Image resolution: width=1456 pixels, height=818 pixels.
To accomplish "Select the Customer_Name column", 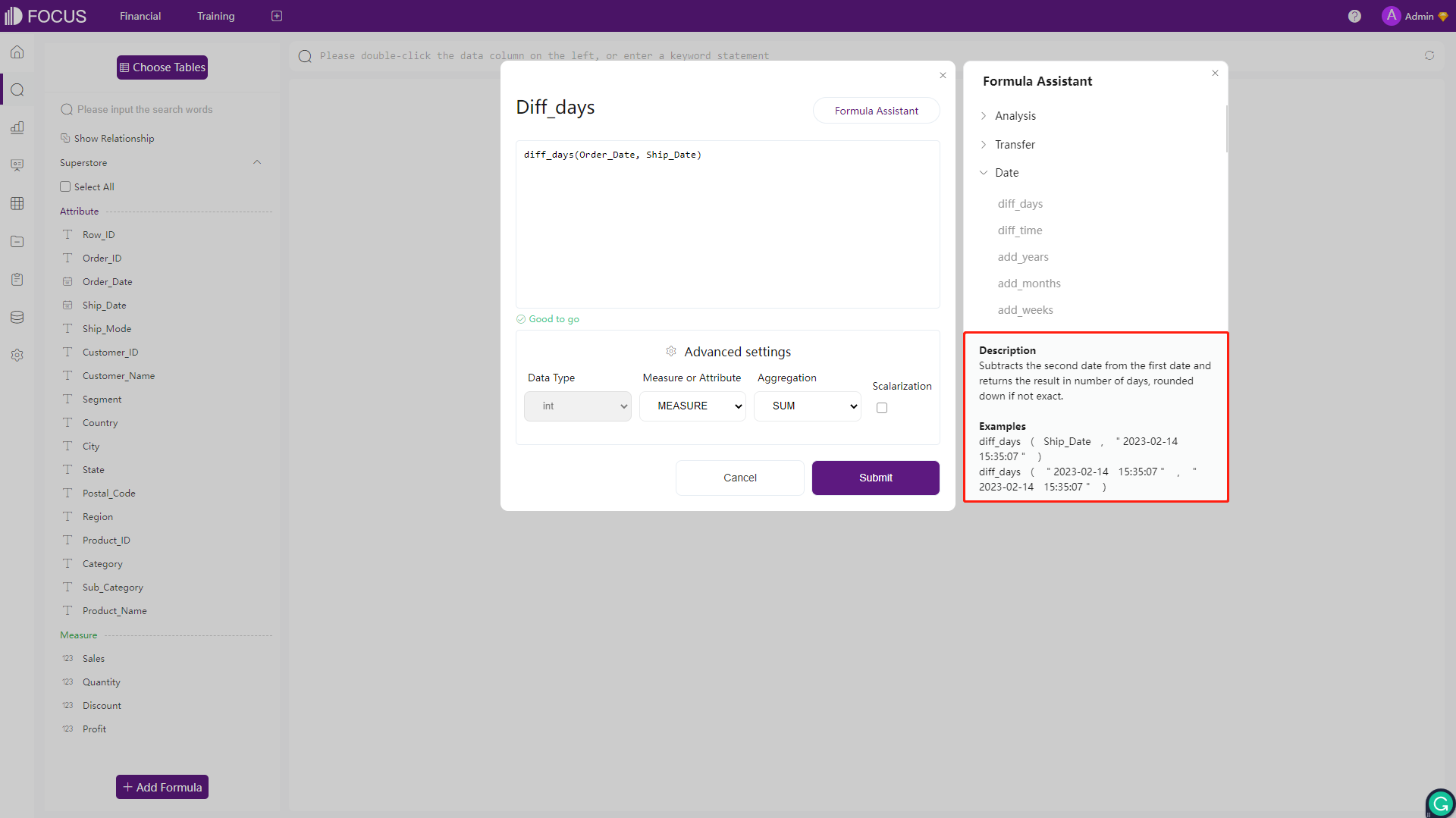I will pyautogui.click(x=118, y=376).
